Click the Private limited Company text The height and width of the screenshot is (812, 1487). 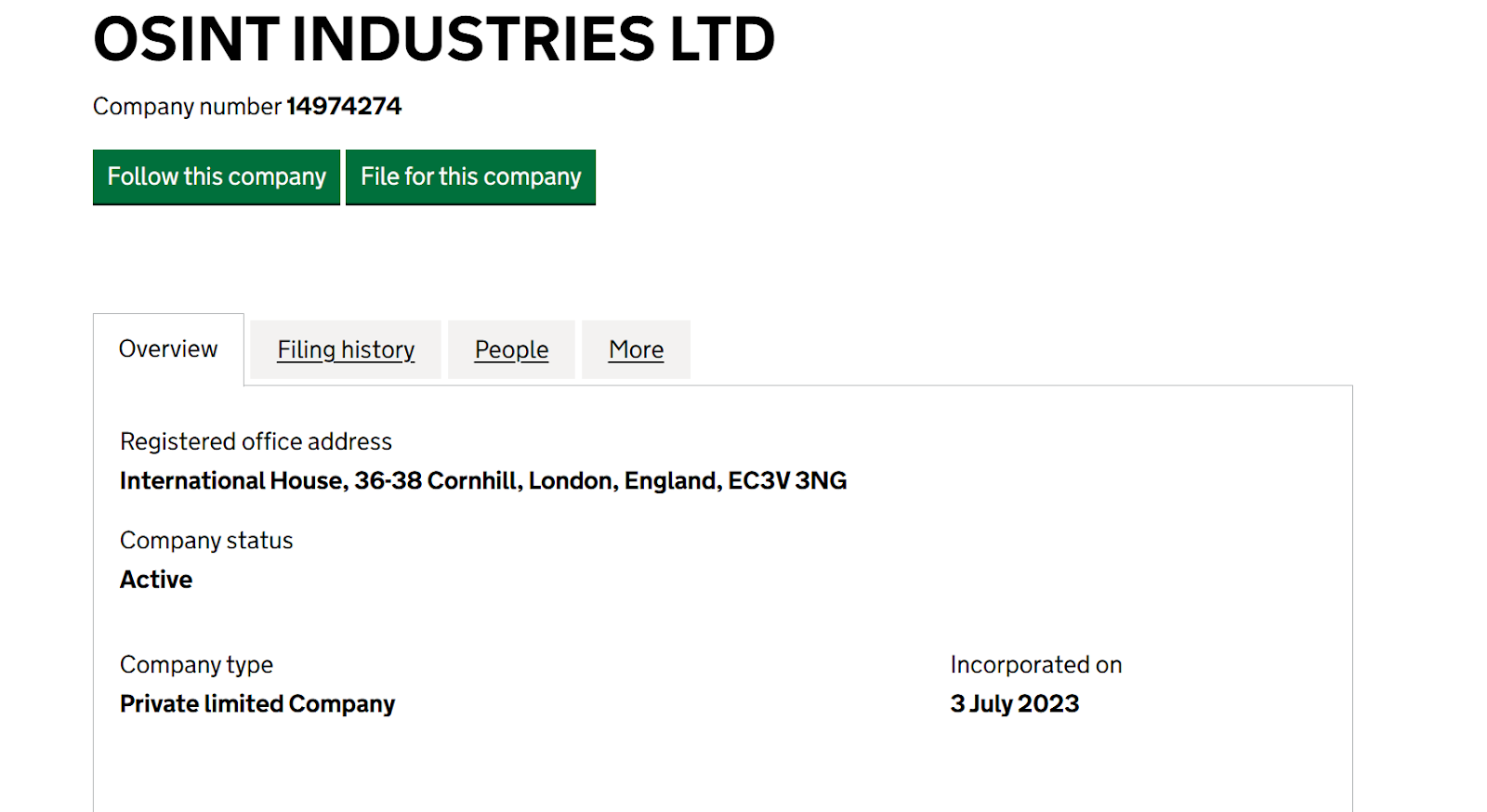point(257,704)
